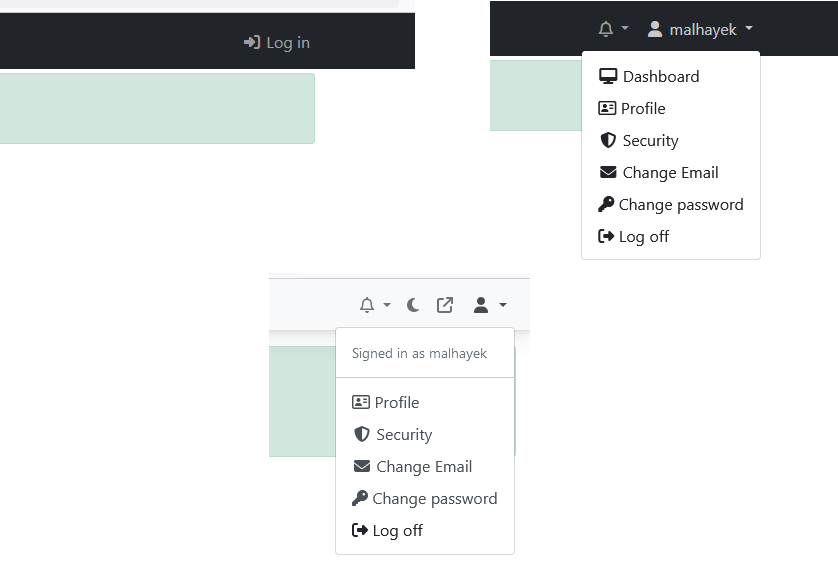Click the Log off icon in the lower menu
Viewport: 838px width, 561px height.
tap(360, 530)
